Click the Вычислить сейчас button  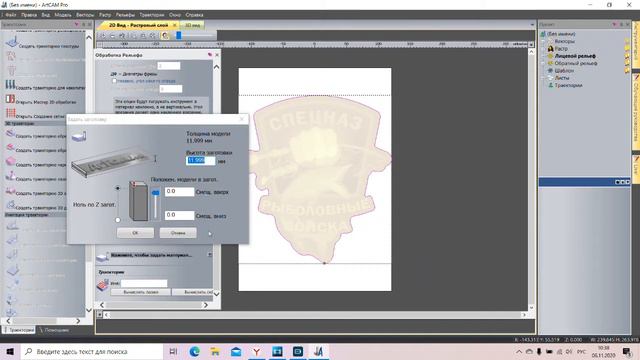[193, 292]
